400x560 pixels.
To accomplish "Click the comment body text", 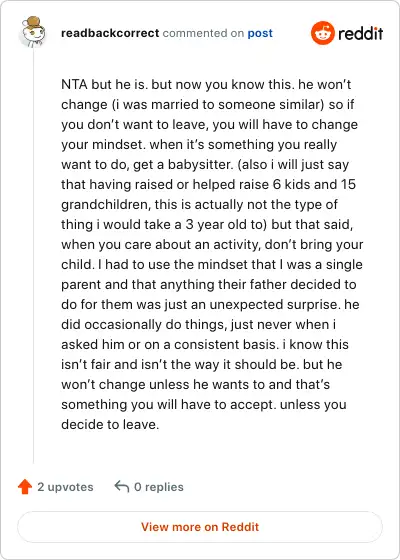I will click(x=212, y=255).
